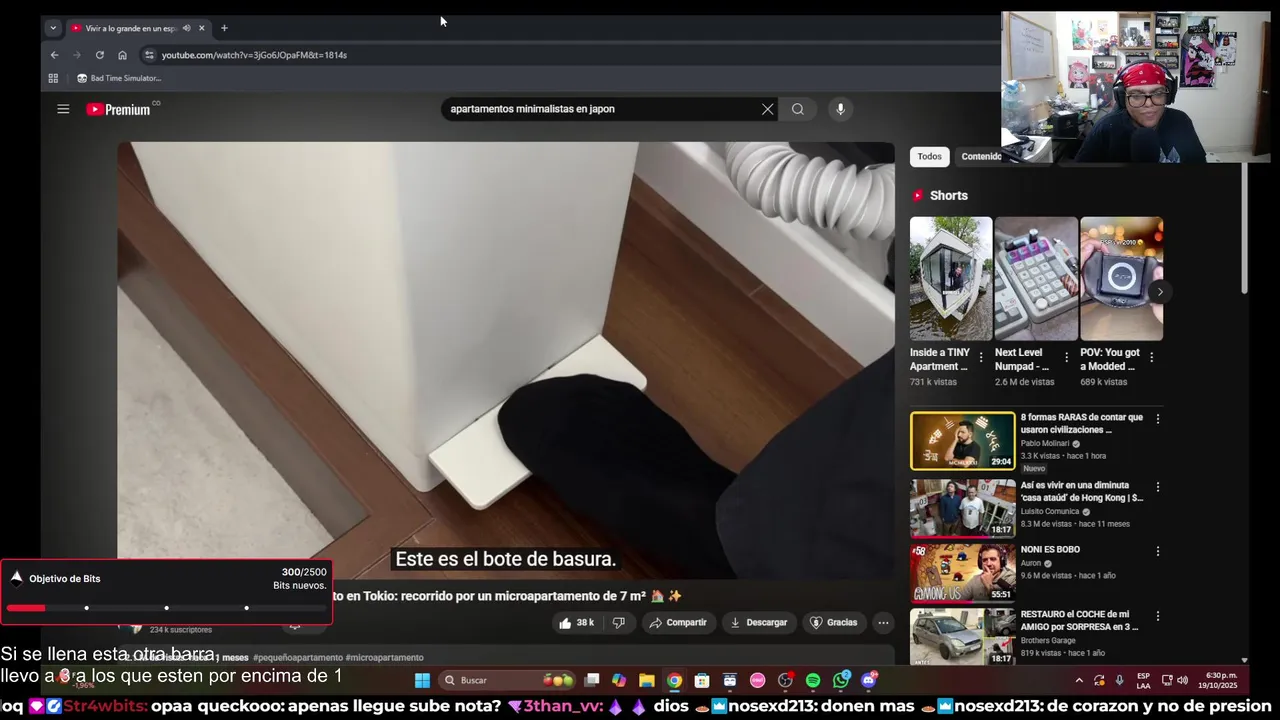
Task: Go back with the browser back arrow
Action: 54,55
